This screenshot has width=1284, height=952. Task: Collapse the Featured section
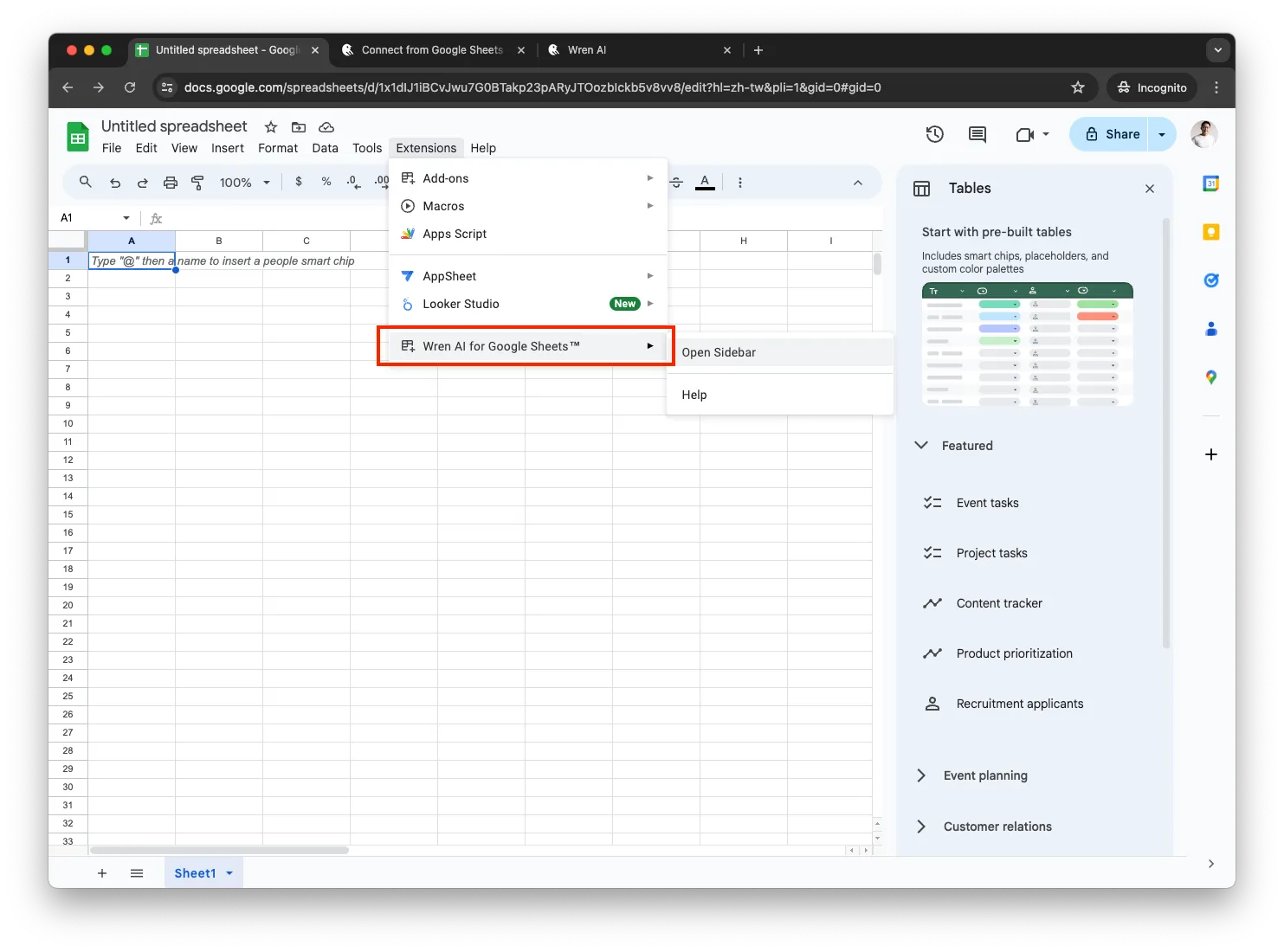[921, 445]
